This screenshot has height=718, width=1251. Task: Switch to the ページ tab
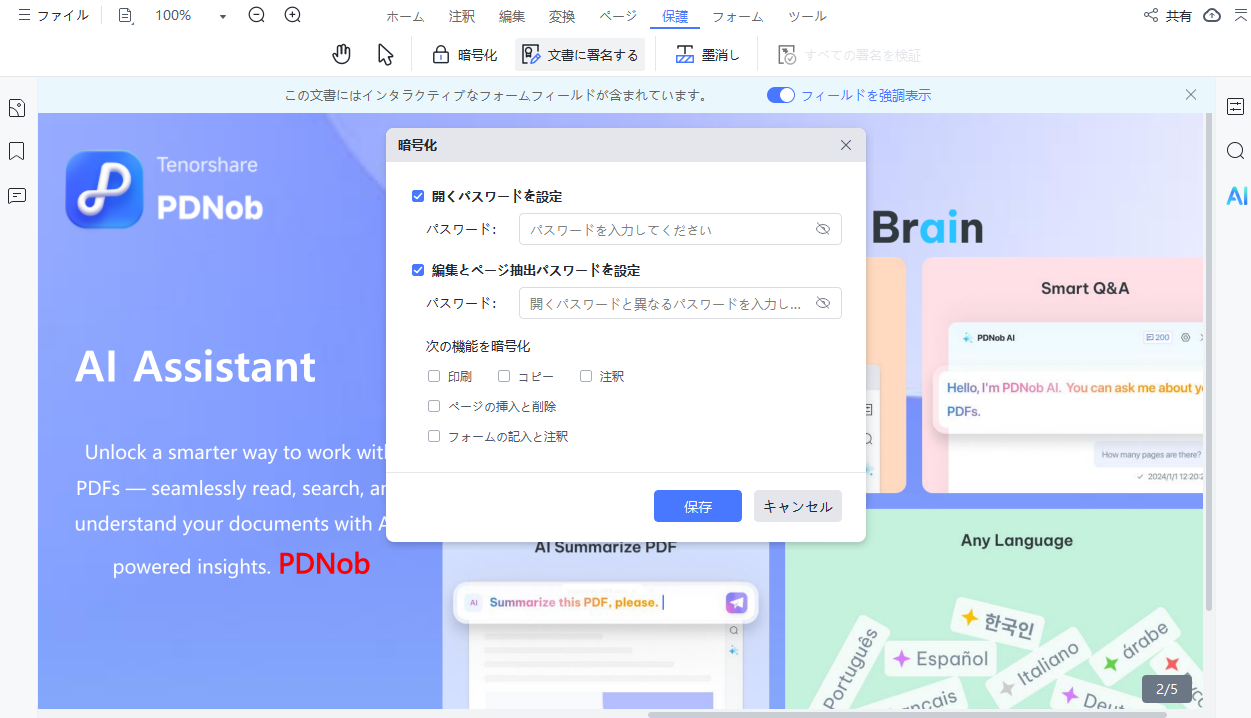tap(618, 16)
